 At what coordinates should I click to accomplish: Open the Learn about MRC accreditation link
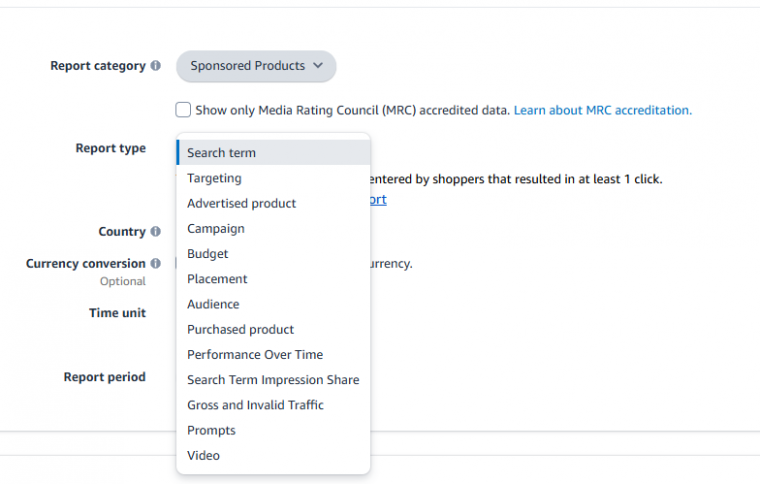[602, 110]
